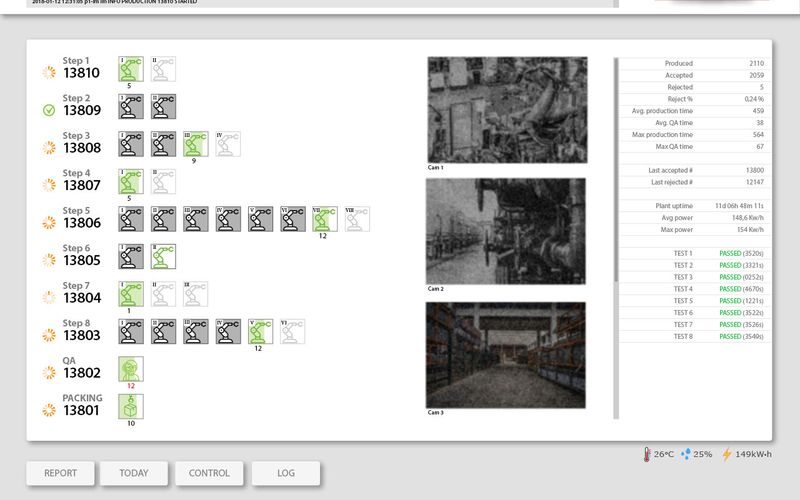800x500 pixels.
Task: Click the Packing box icon
Action: (x=131, y=406)
